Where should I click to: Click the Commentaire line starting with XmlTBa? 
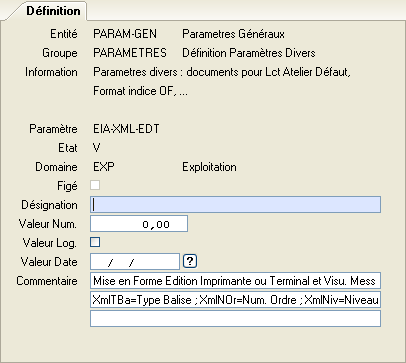235,300
